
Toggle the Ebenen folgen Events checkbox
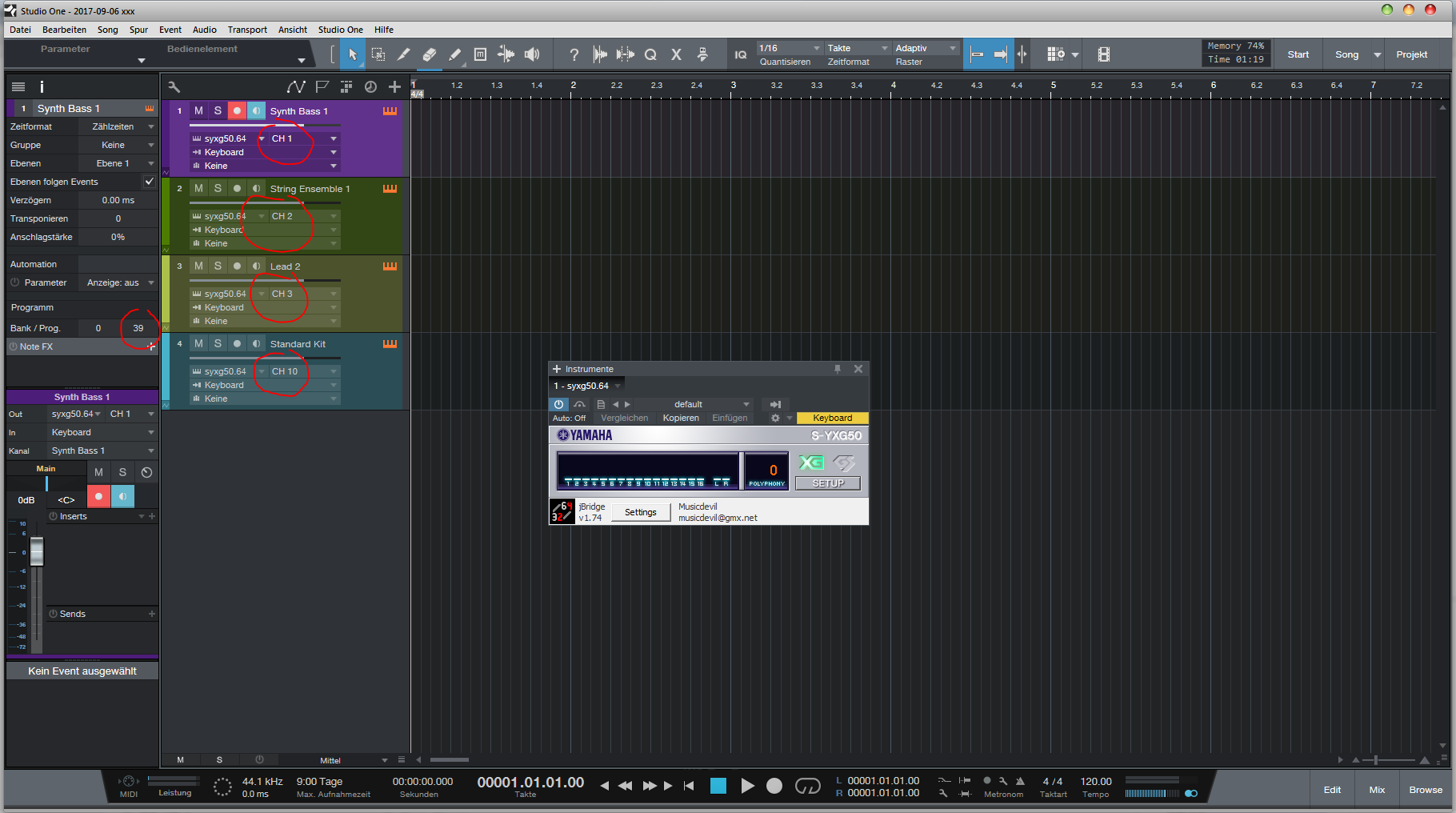[149, 182]
